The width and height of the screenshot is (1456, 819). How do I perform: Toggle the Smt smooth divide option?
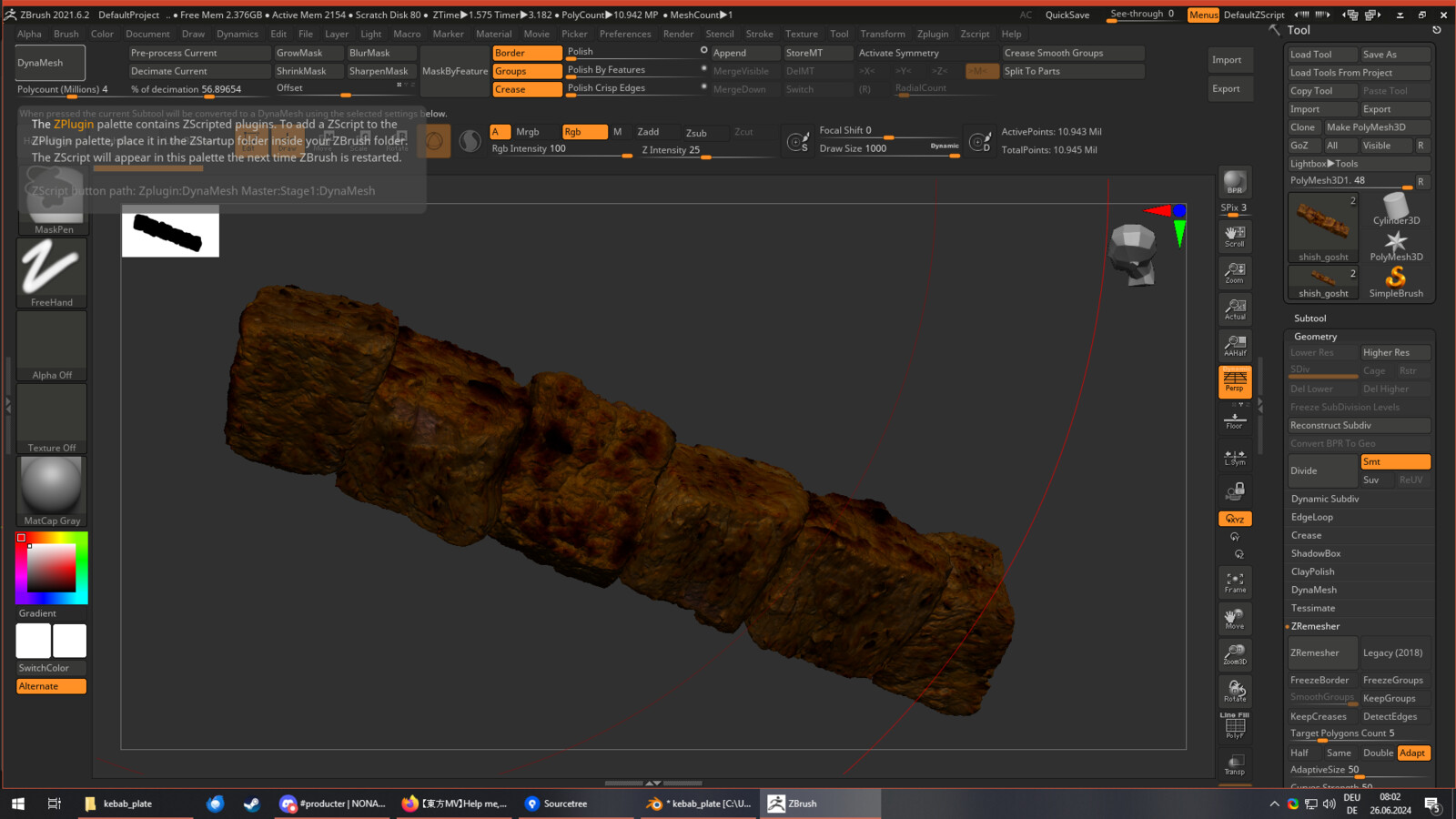click(x=1395, y=461)
